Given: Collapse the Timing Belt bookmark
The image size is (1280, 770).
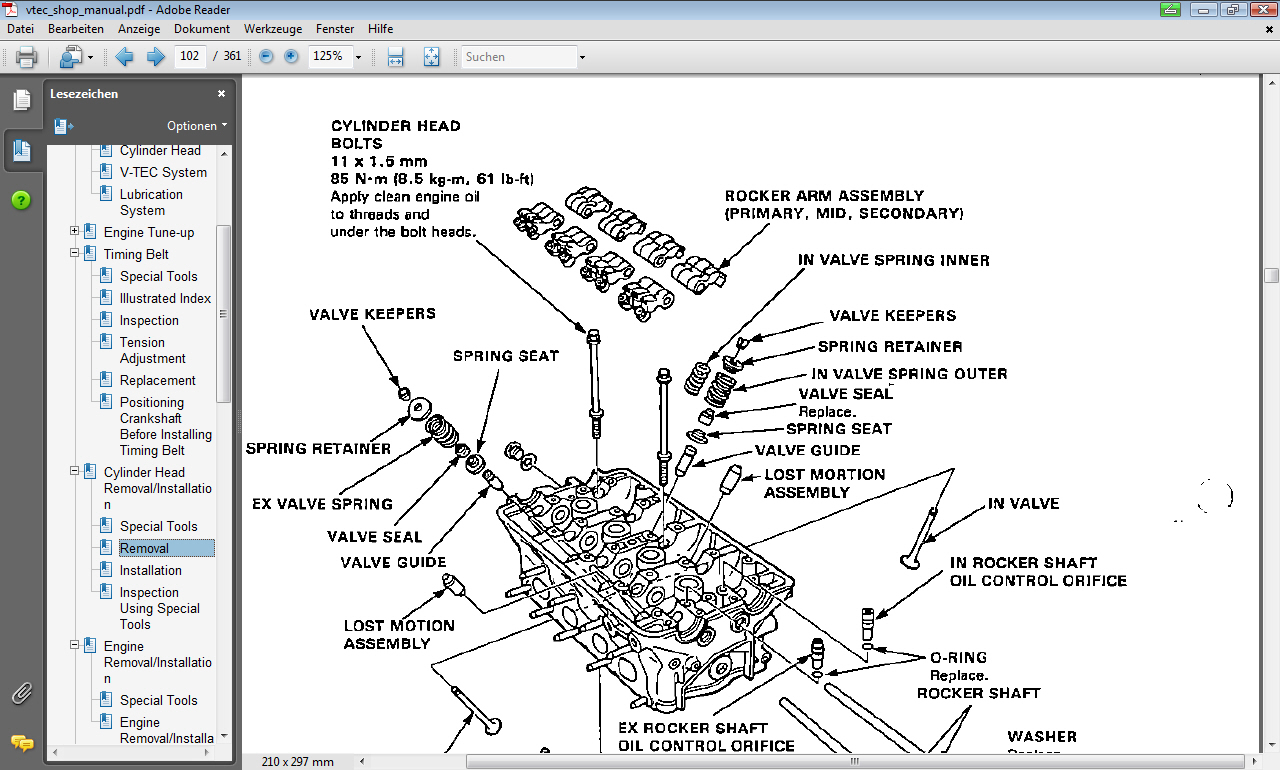Looking at the screenshot, I should pos(75,254).
